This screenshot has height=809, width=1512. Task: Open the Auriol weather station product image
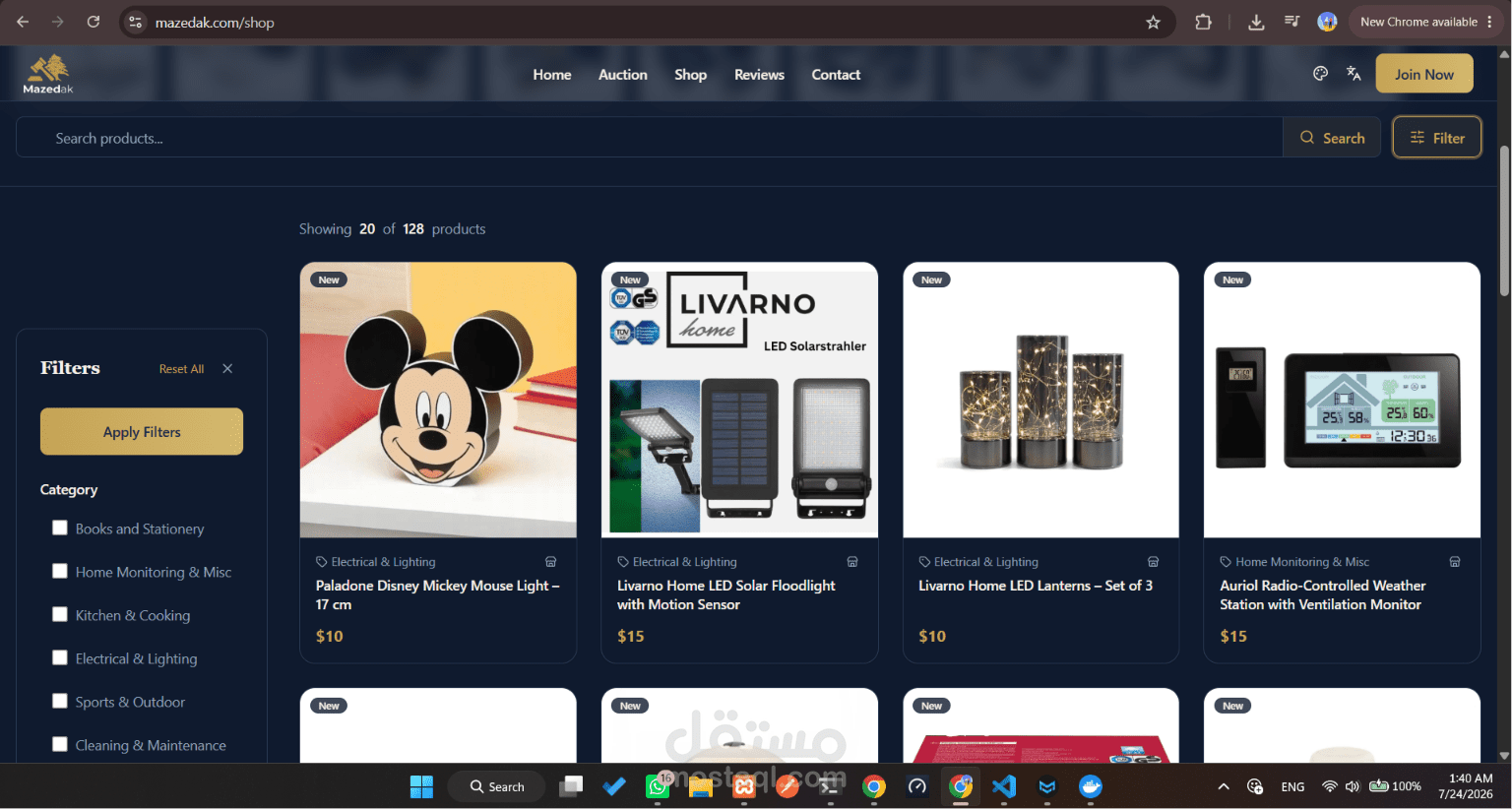tap(1342, 400)
